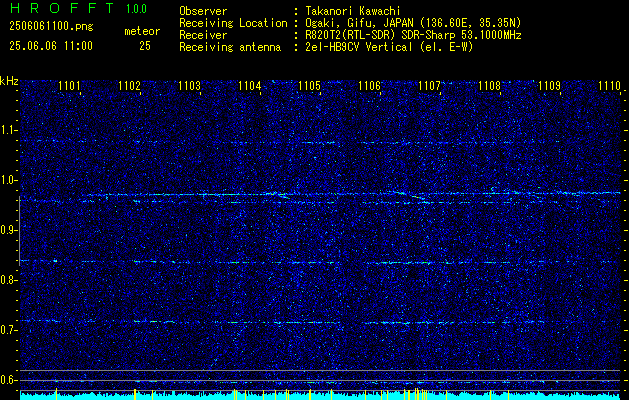
Task: Click the Observer label
Action: click(x=203, y=11)
